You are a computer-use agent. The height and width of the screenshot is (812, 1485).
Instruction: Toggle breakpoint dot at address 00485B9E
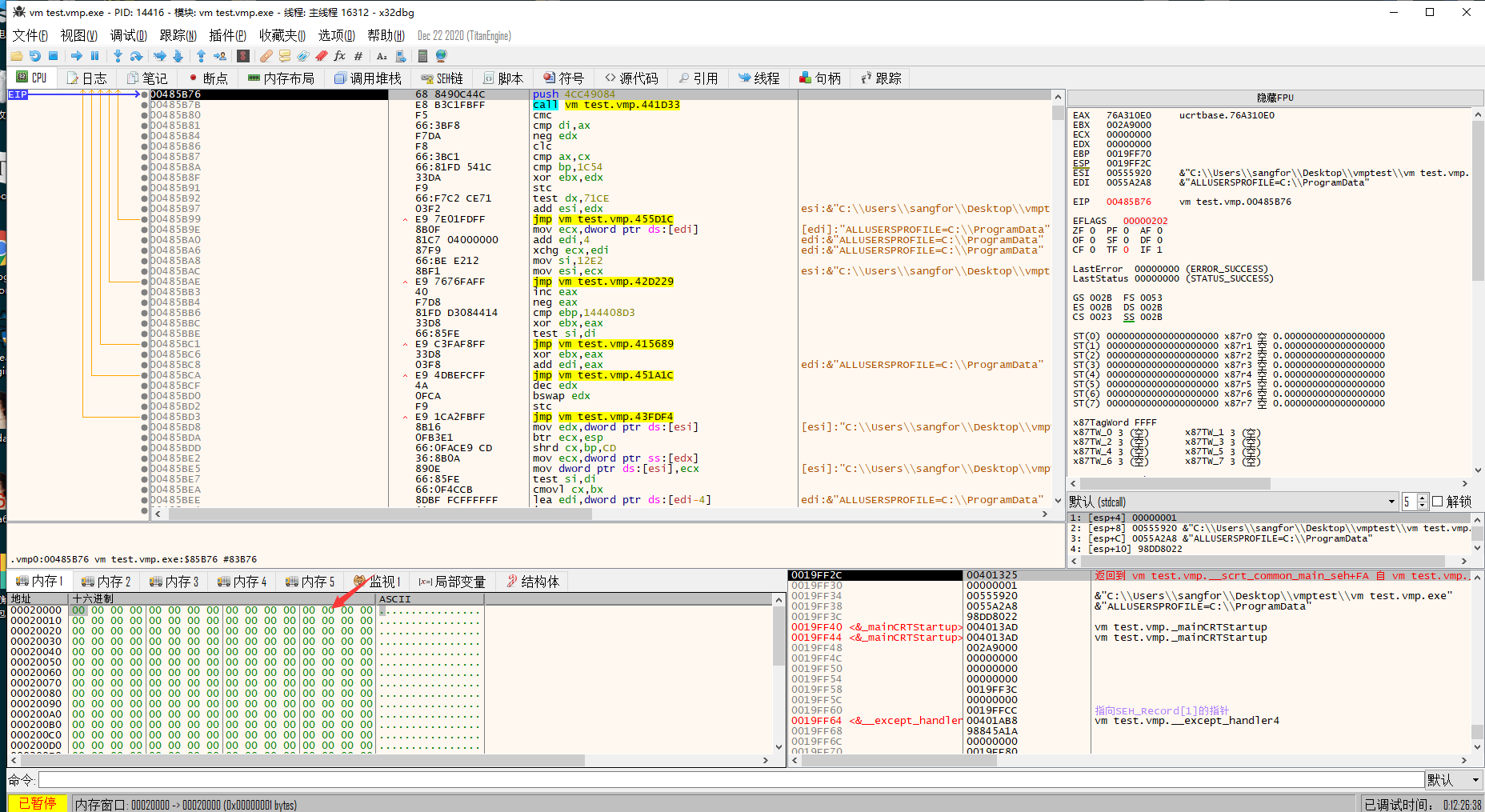tap(144, 230)
